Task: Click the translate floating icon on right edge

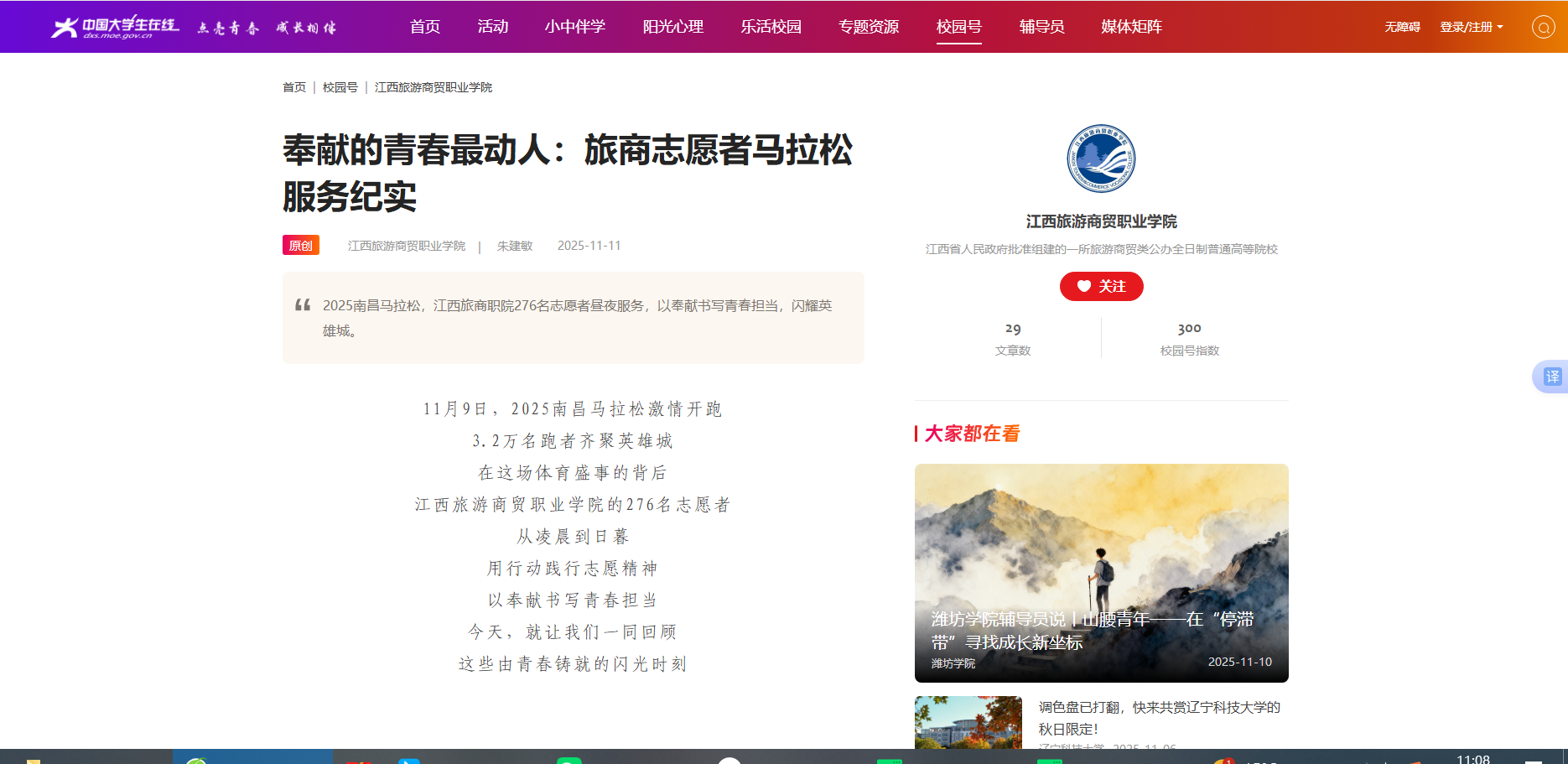Action: (1551, 377)
